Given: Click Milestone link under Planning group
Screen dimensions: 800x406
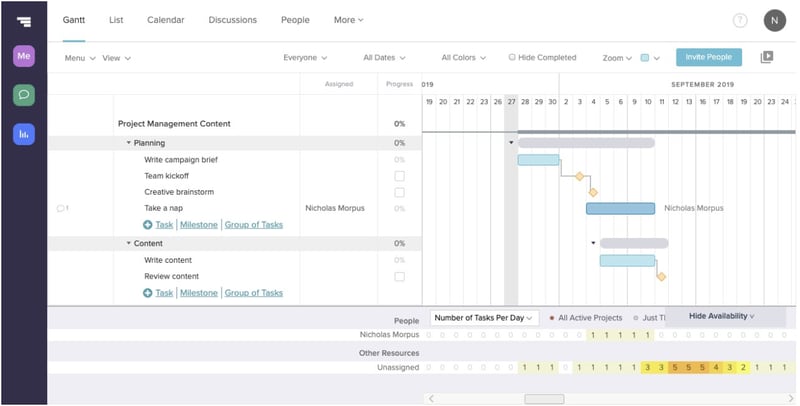Looking at the screenshot, I should click(x=198, y=225).
